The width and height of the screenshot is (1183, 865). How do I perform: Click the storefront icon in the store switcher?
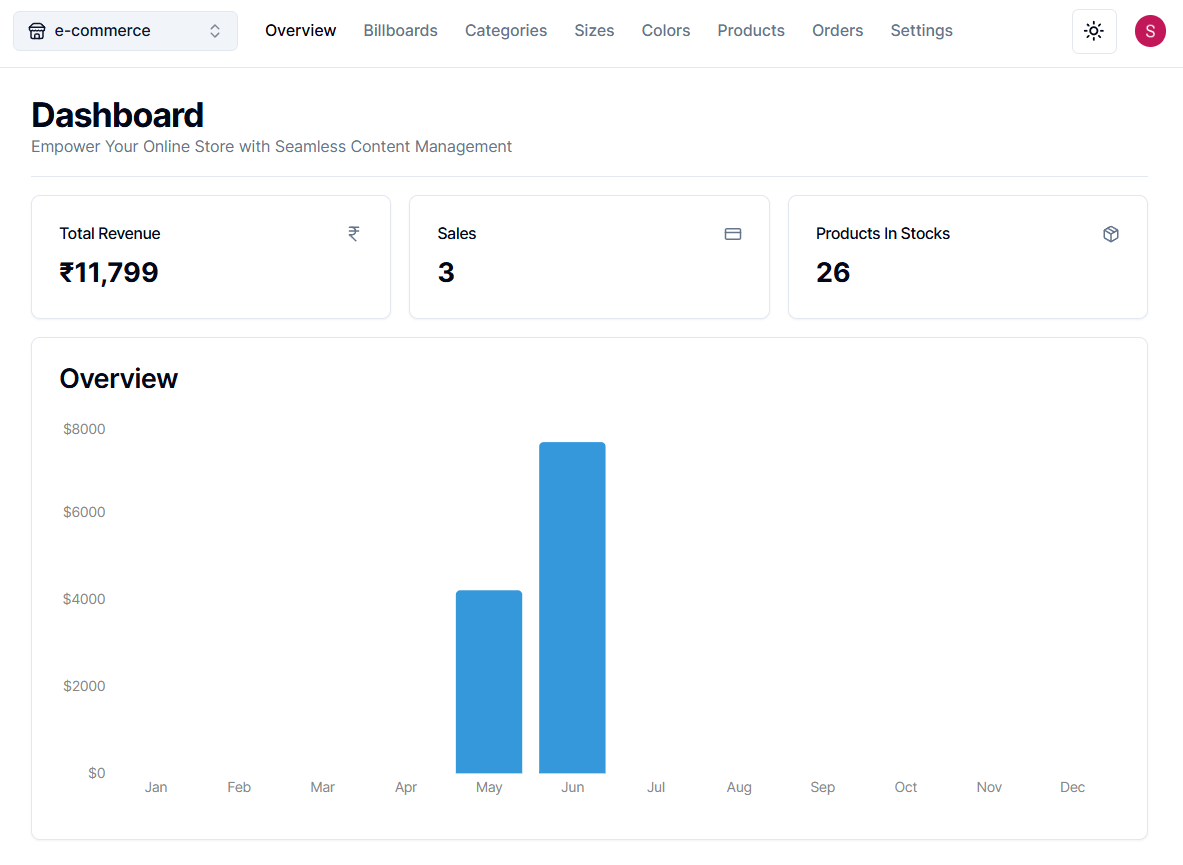(x=37, y=31)
